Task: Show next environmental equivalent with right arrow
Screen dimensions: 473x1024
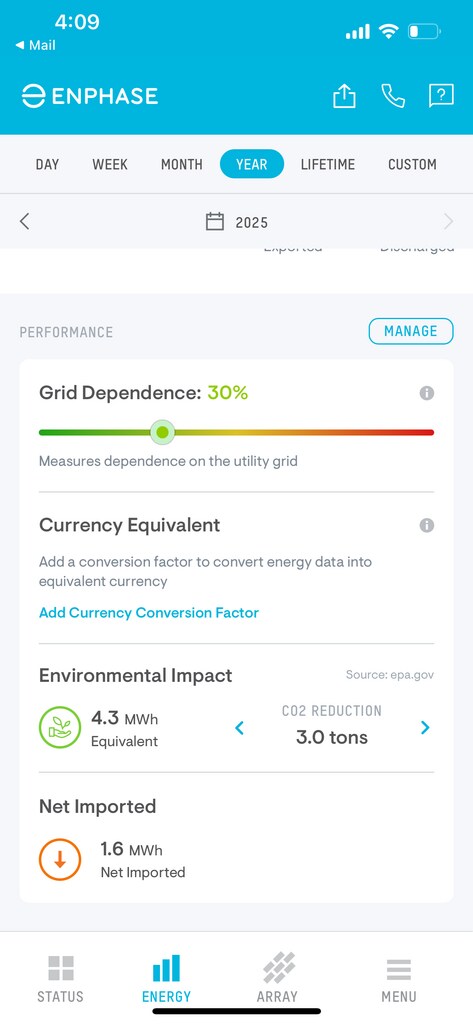Action: click(x=425, y=728)
